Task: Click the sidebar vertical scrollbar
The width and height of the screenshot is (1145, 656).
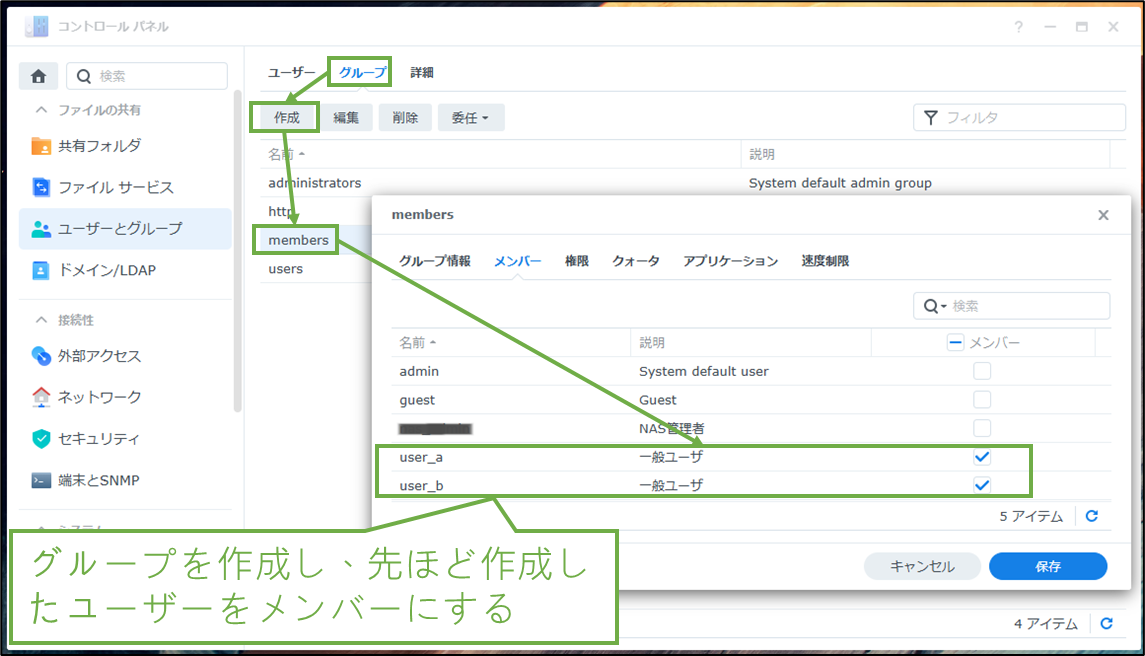Action: [x=237, y=251]
